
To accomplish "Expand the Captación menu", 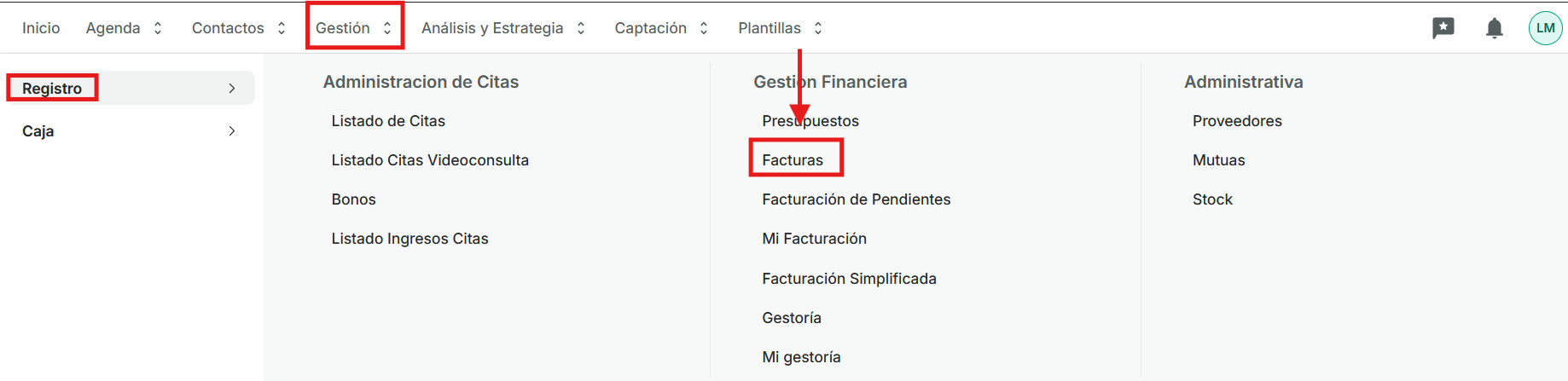I will (x=661, y=28).
